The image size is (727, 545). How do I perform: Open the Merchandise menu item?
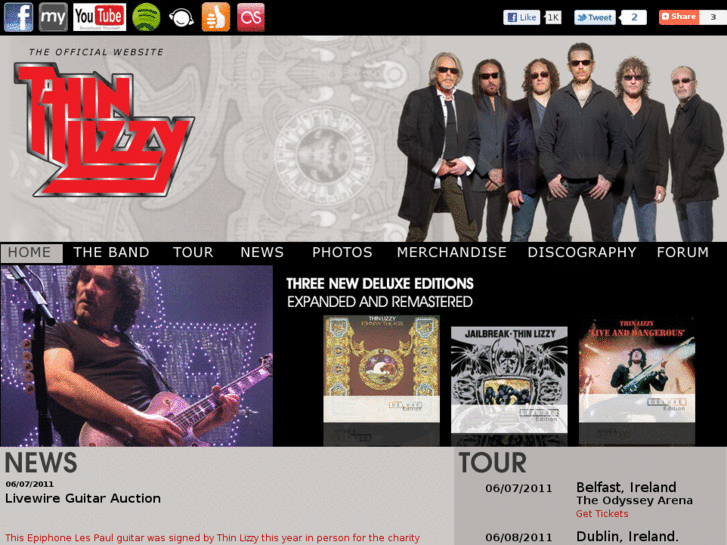(452, 252)
